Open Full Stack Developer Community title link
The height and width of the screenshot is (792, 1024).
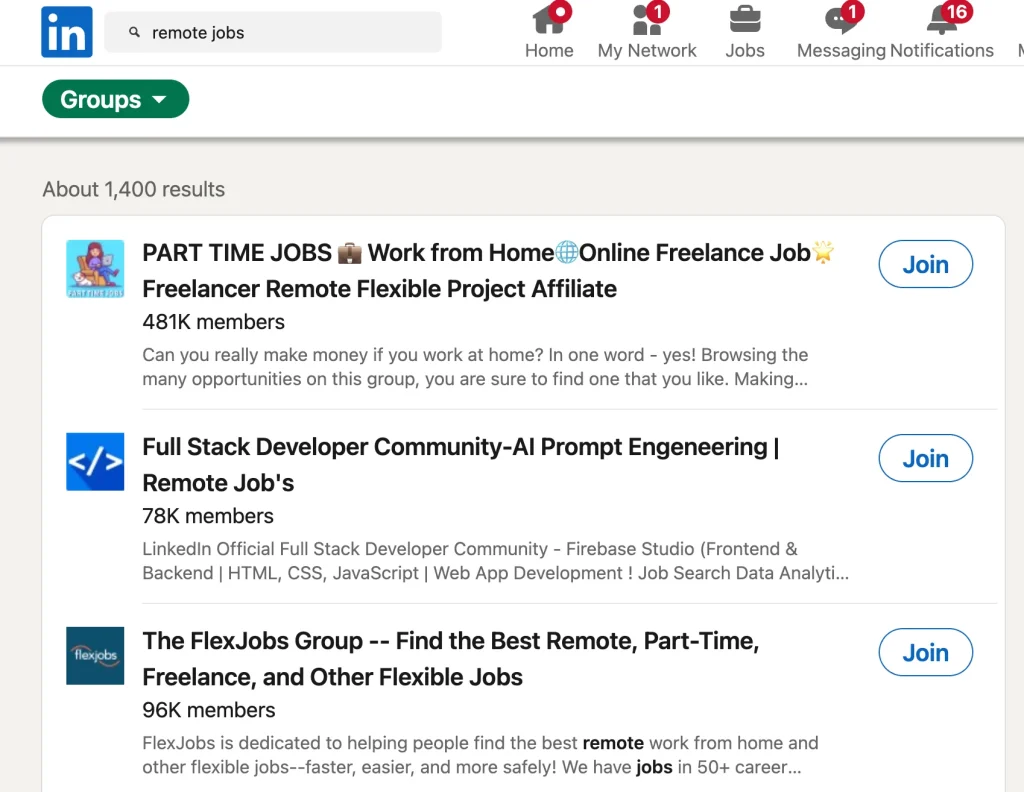point(460,464)
